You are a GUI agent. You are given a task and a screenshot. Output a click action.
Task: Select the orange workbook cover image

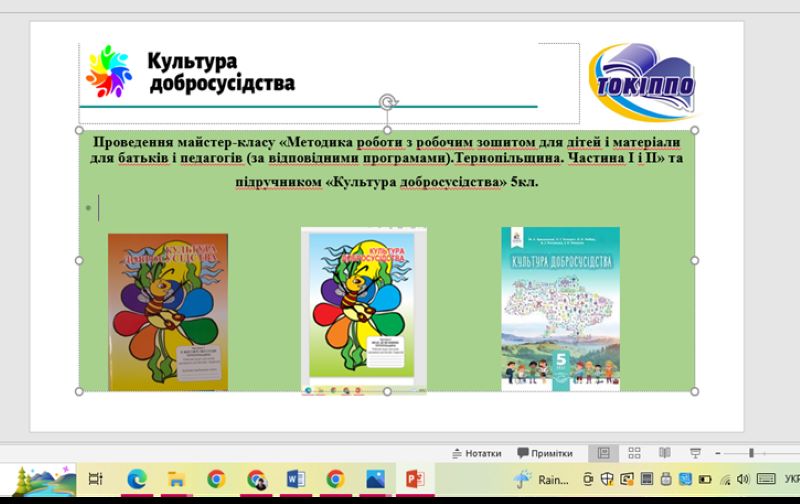tap(168, 312)
